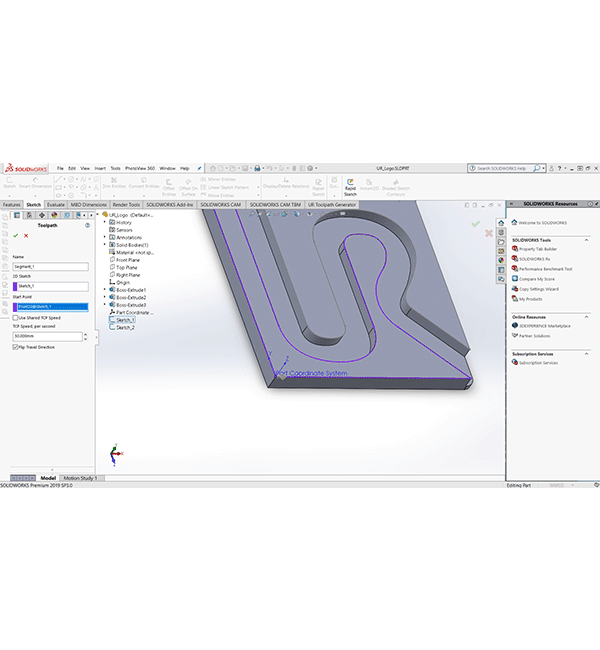Open the File menu
This screenshot has height=650, width=600.
click(x=60, y=168)
